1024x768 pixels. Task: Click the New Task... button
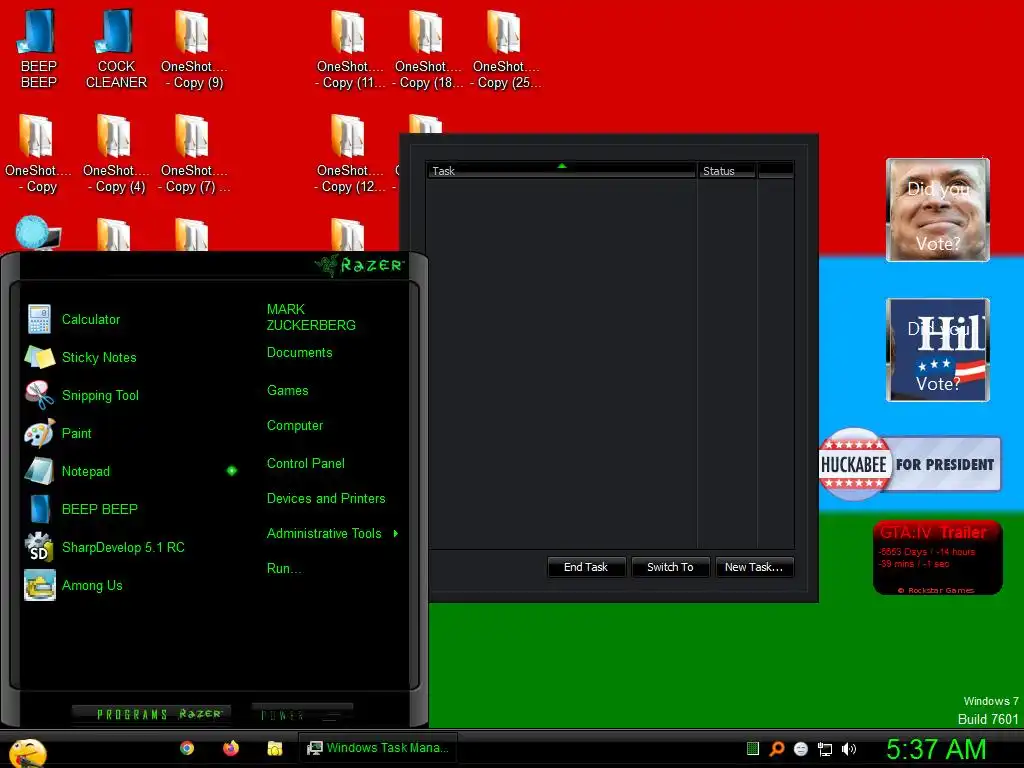(754, 567)
